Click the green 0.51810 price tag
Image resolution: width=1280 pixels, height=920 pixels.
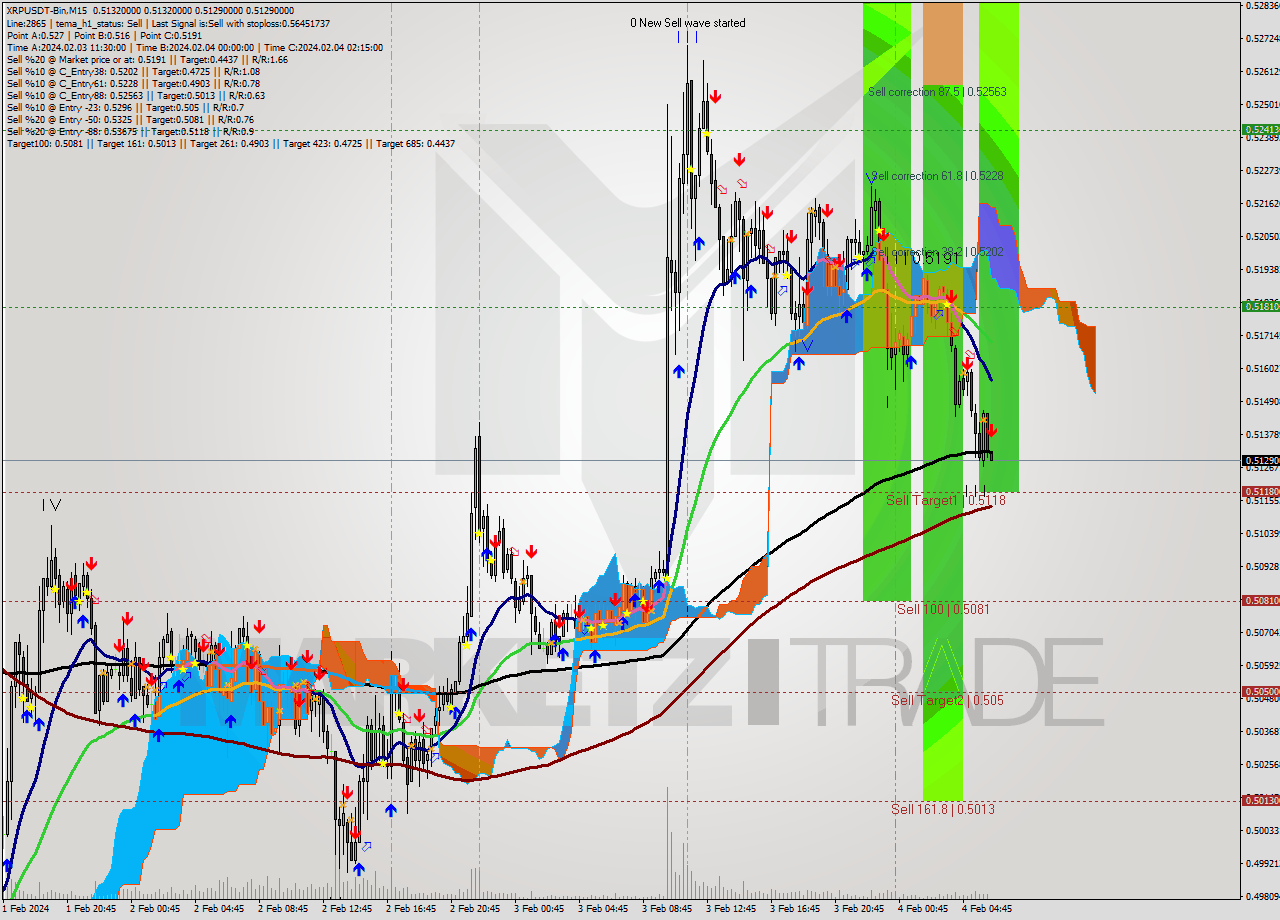tap(1260, 306)
